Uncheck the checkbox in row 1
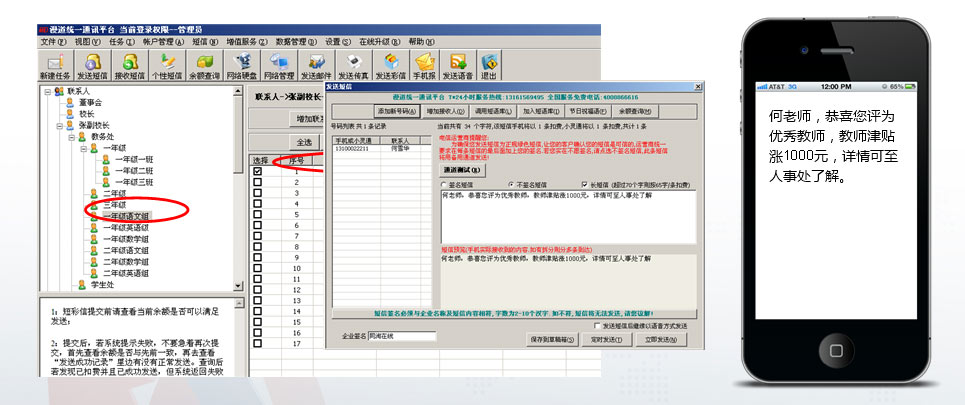 [258, 172]
